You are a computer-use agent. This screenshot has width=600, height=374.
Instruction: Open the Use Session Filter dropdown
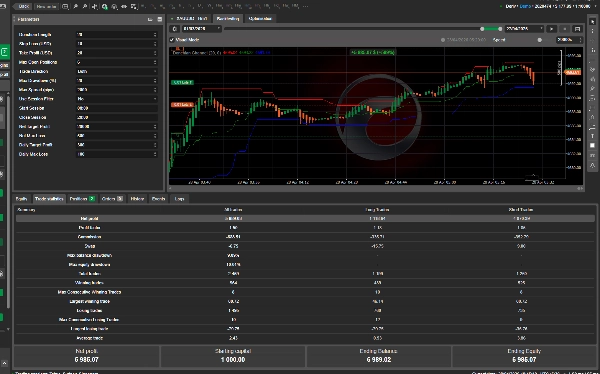tap(117, 99)
